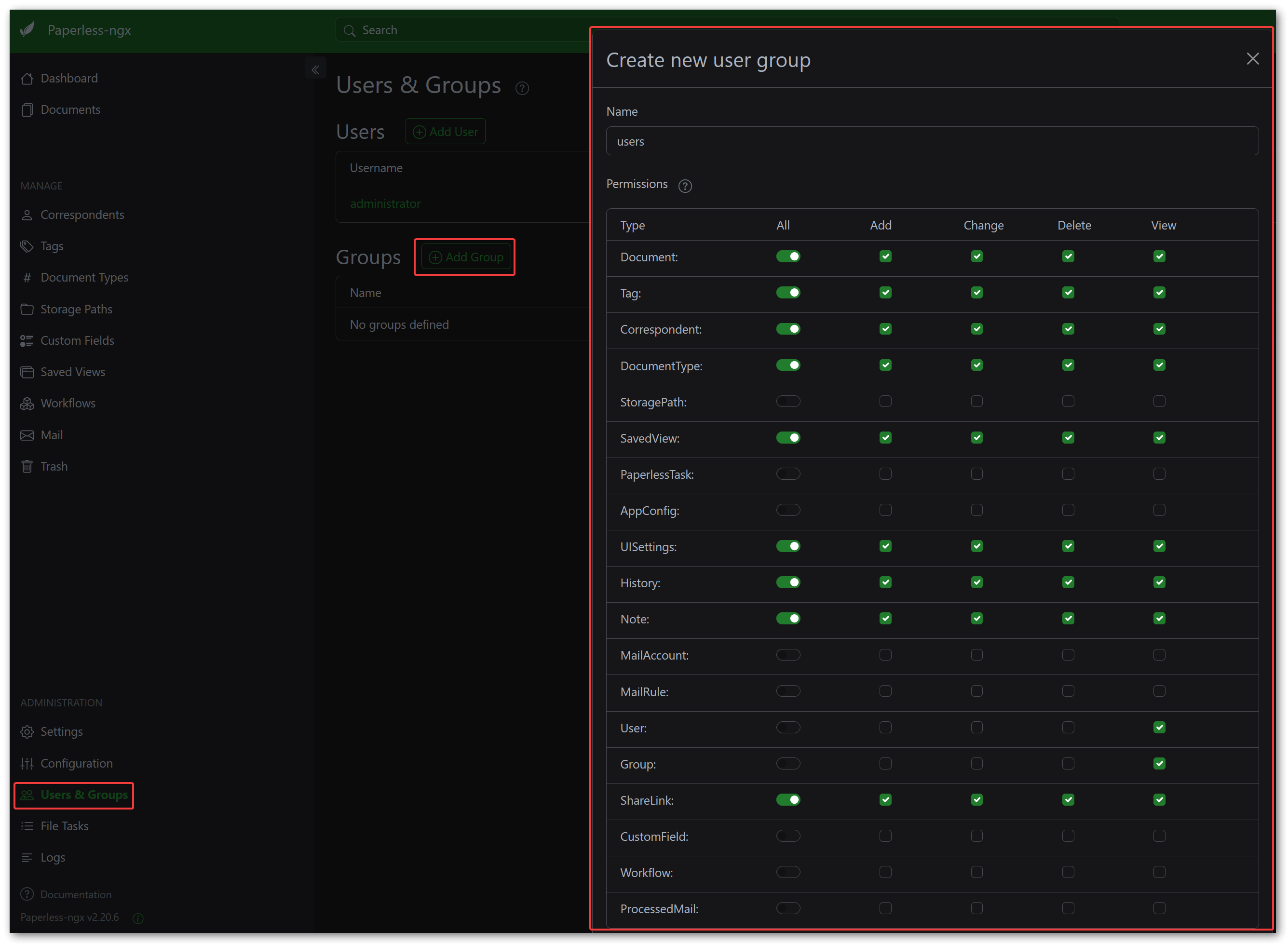Open the administrator user entry

click(385, 203)
